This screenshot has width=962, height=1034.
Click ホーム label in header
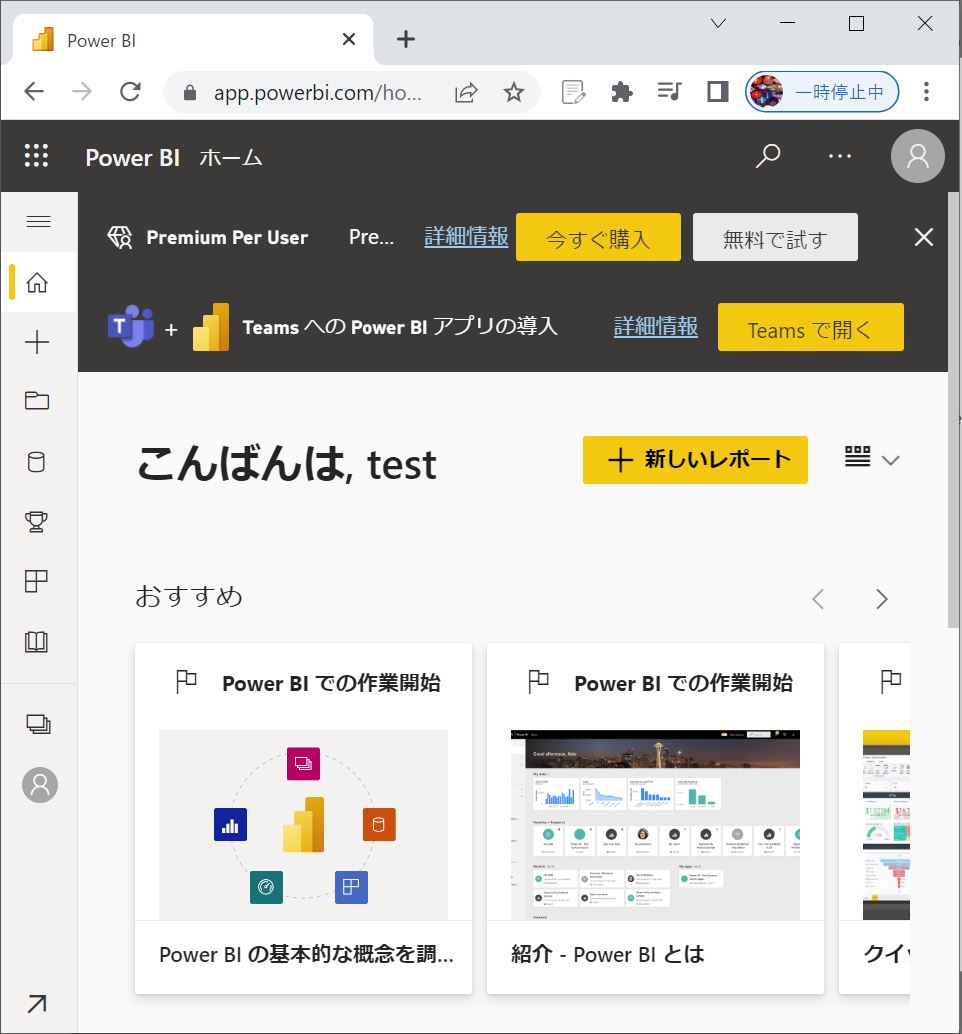click(x=231, y=158)
